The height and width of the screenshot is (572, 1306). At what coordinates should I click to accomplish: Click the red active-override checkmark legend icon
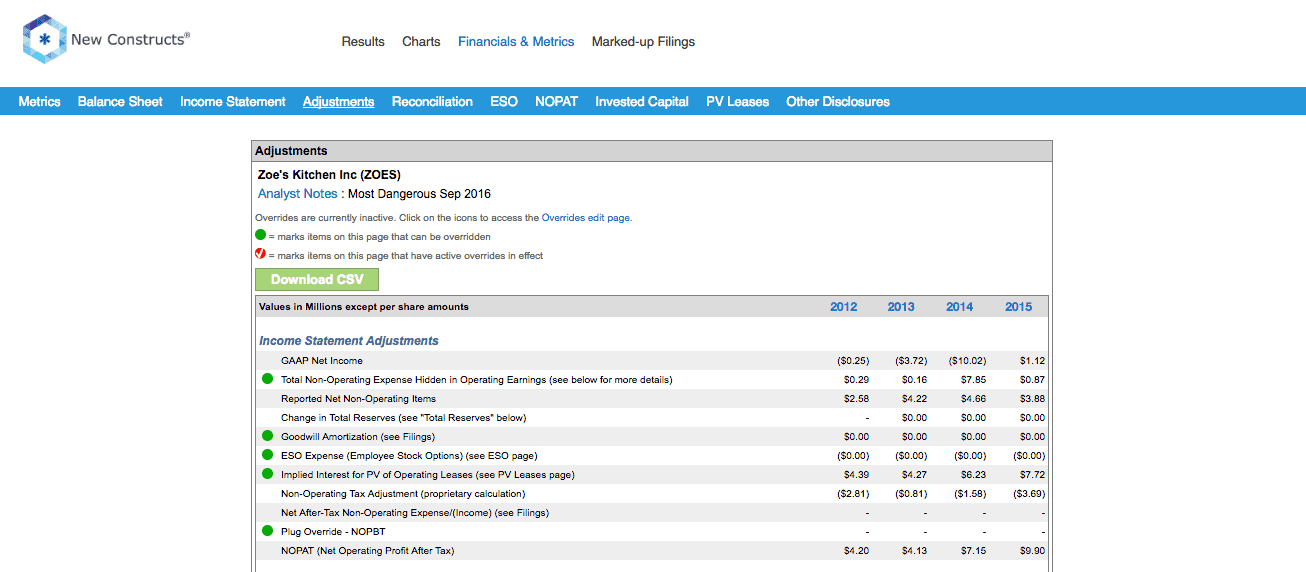pyautogui.click(x=261, y=255)
